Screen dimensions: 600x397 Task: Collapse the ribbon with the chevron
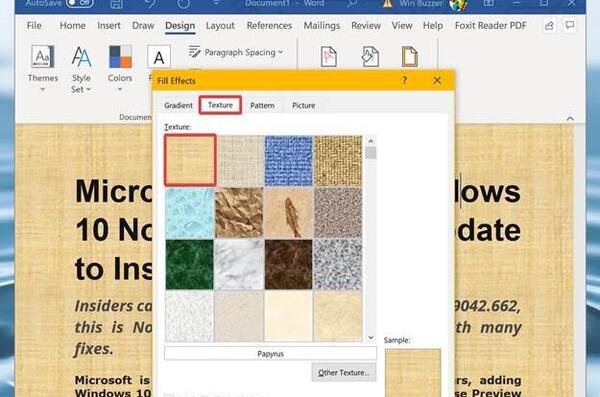click(x=570, y=119)
